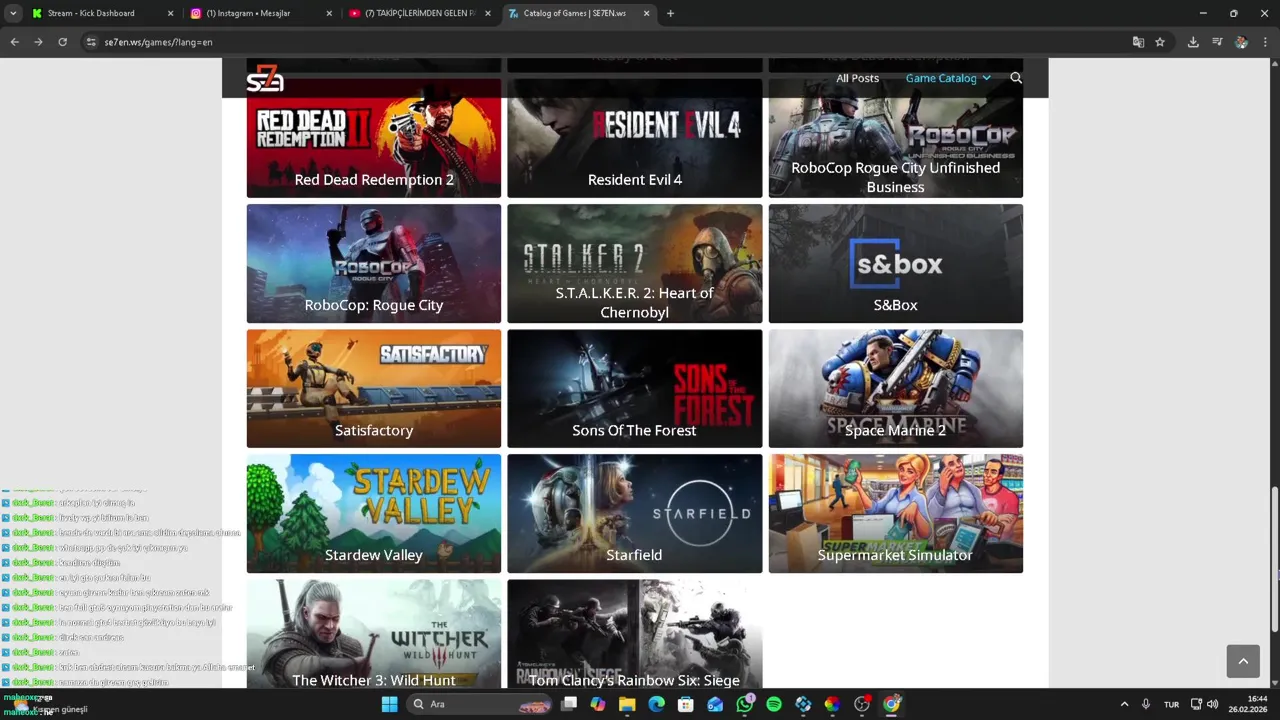Open clock and date 16:44 in taskbar
This screenshot has width=1280, height=720.
(x=1250, y=704)
